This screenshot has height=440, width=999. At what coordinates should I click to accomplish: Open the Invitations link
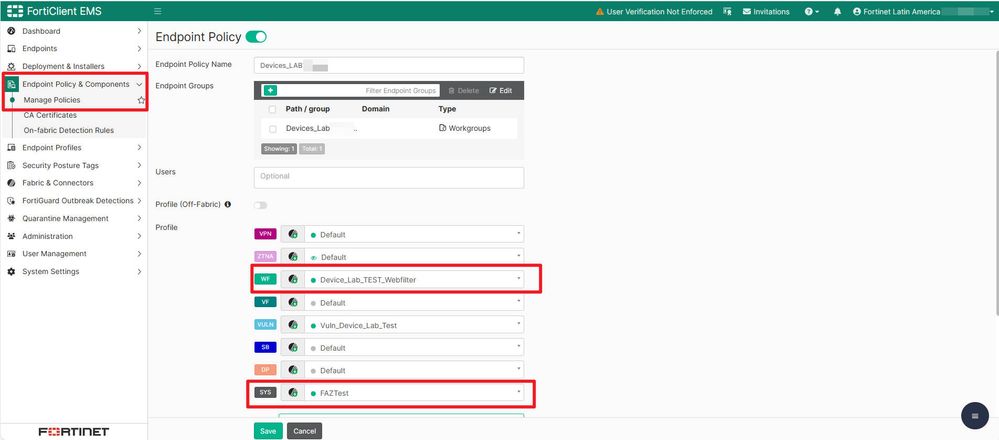(x=766, y=11)
